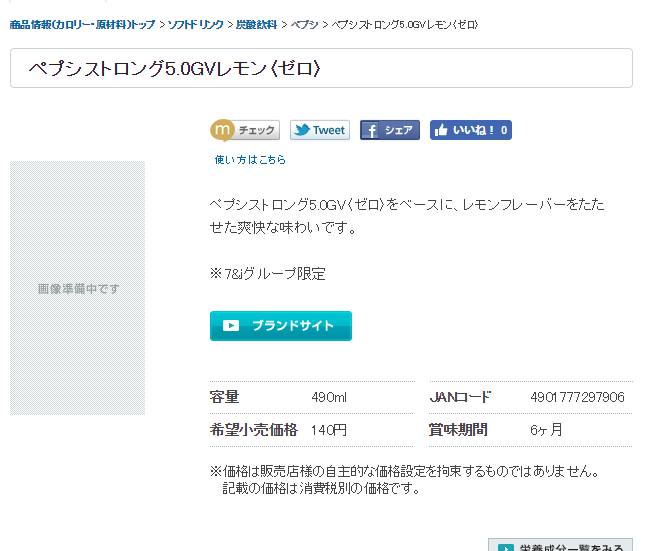Click the 栄養成分一覧をみる button
646x551 pixels.
pyautogui.click(x=560, y=547)
